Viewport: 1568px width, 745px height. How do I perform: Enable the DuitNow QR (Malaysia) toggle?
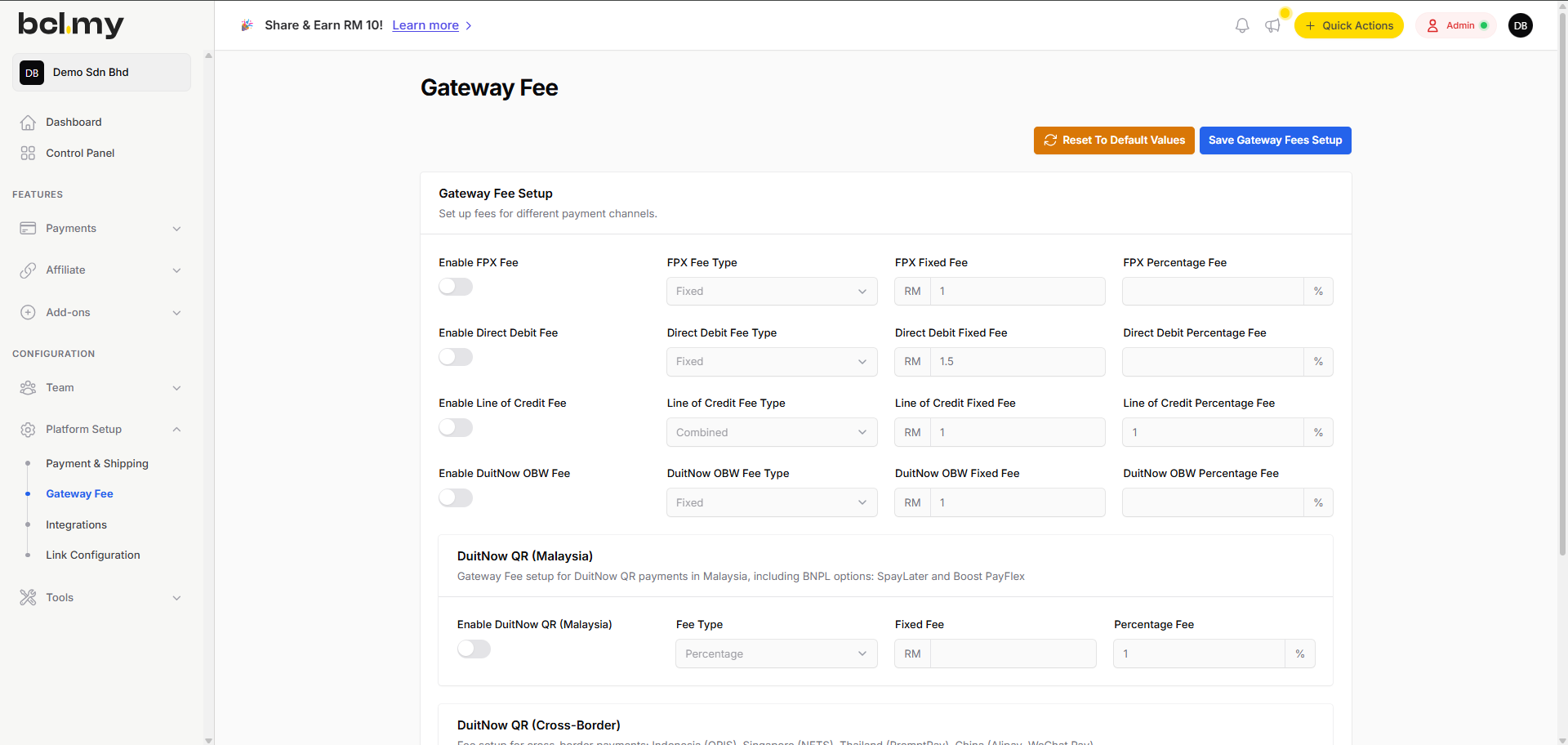tap(474, 649)
